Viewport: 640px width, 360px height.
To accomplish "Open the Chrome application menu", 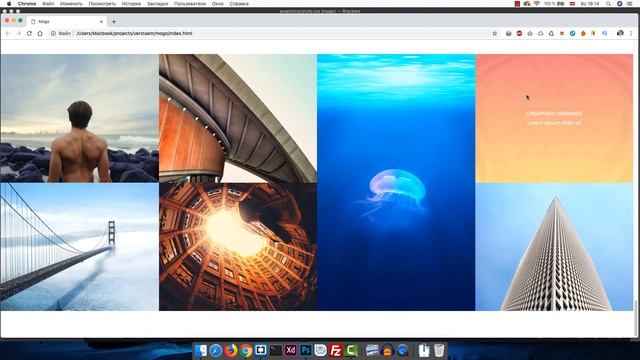I will coord(27,4).
